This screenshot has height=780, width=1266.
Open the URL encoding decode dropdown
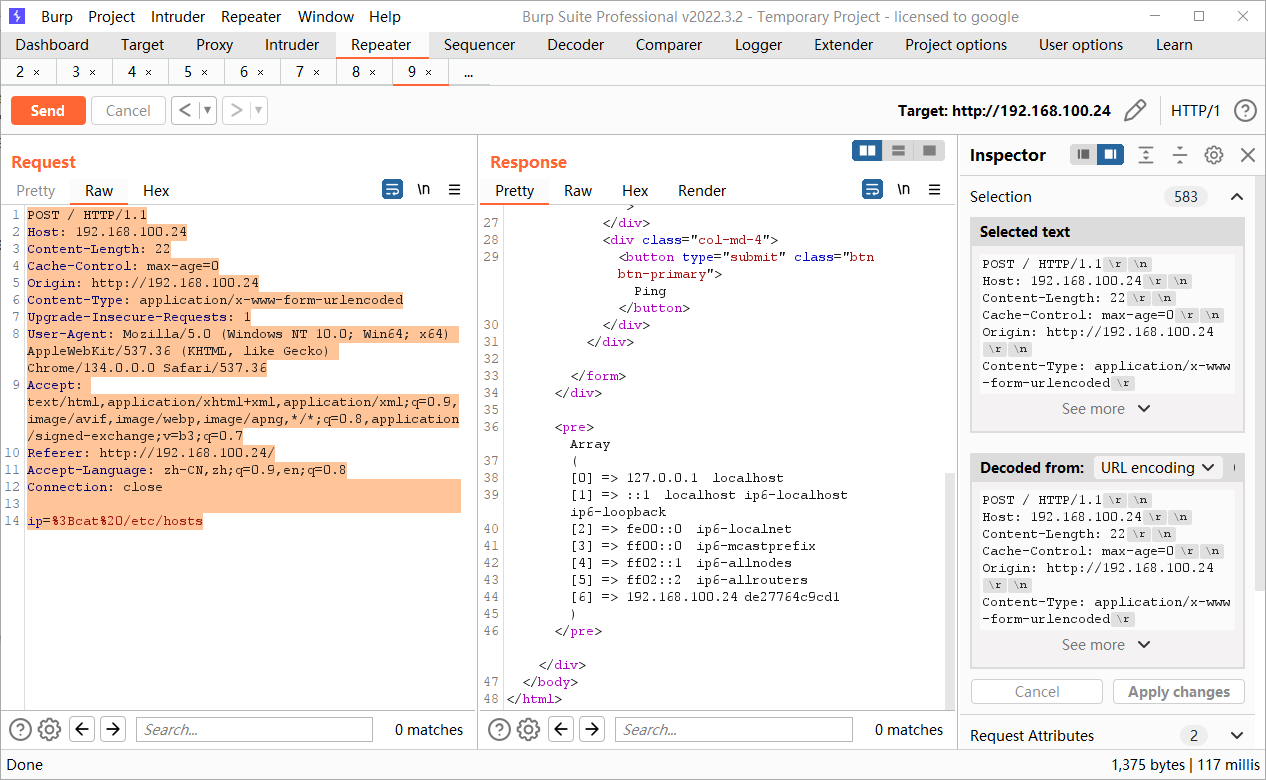[1157, 468]
